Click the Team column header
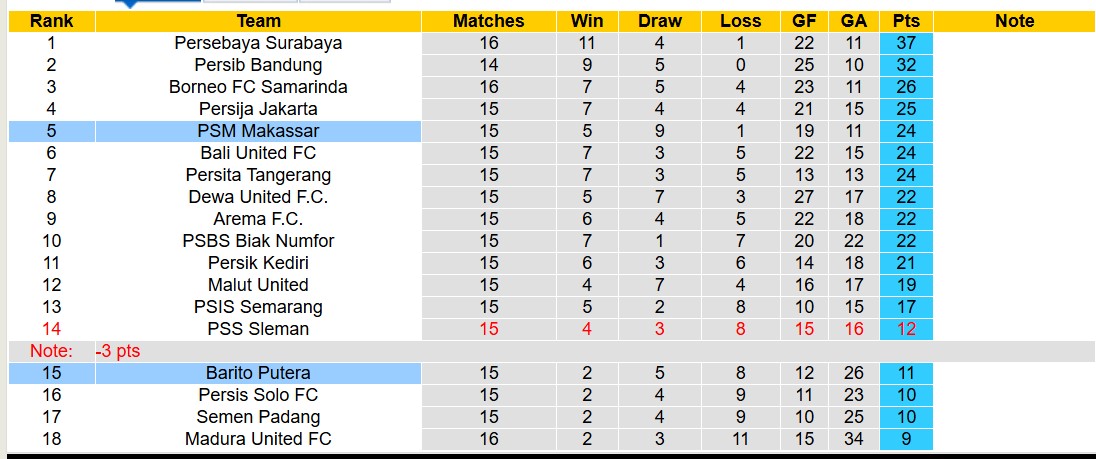 coord(258,21)
